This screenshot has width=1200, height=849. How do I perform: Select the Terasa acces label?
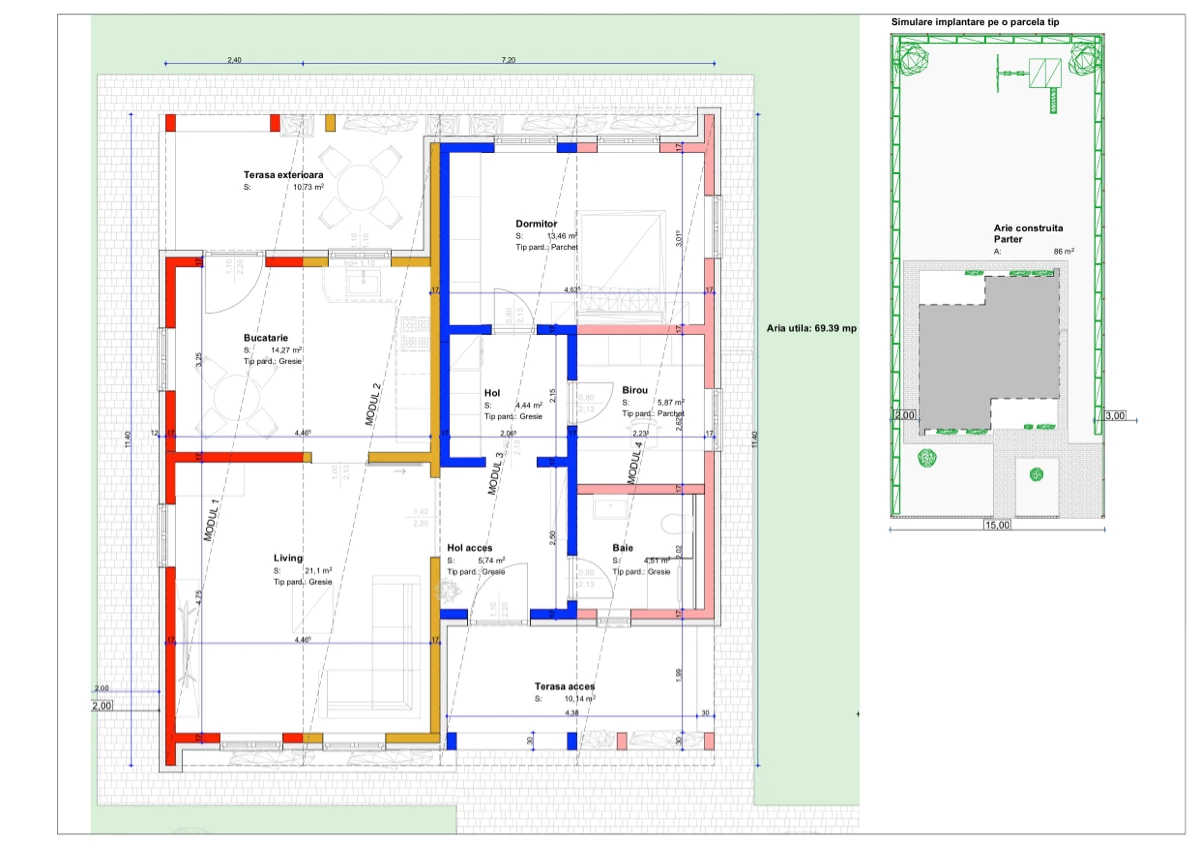point(564,687)
